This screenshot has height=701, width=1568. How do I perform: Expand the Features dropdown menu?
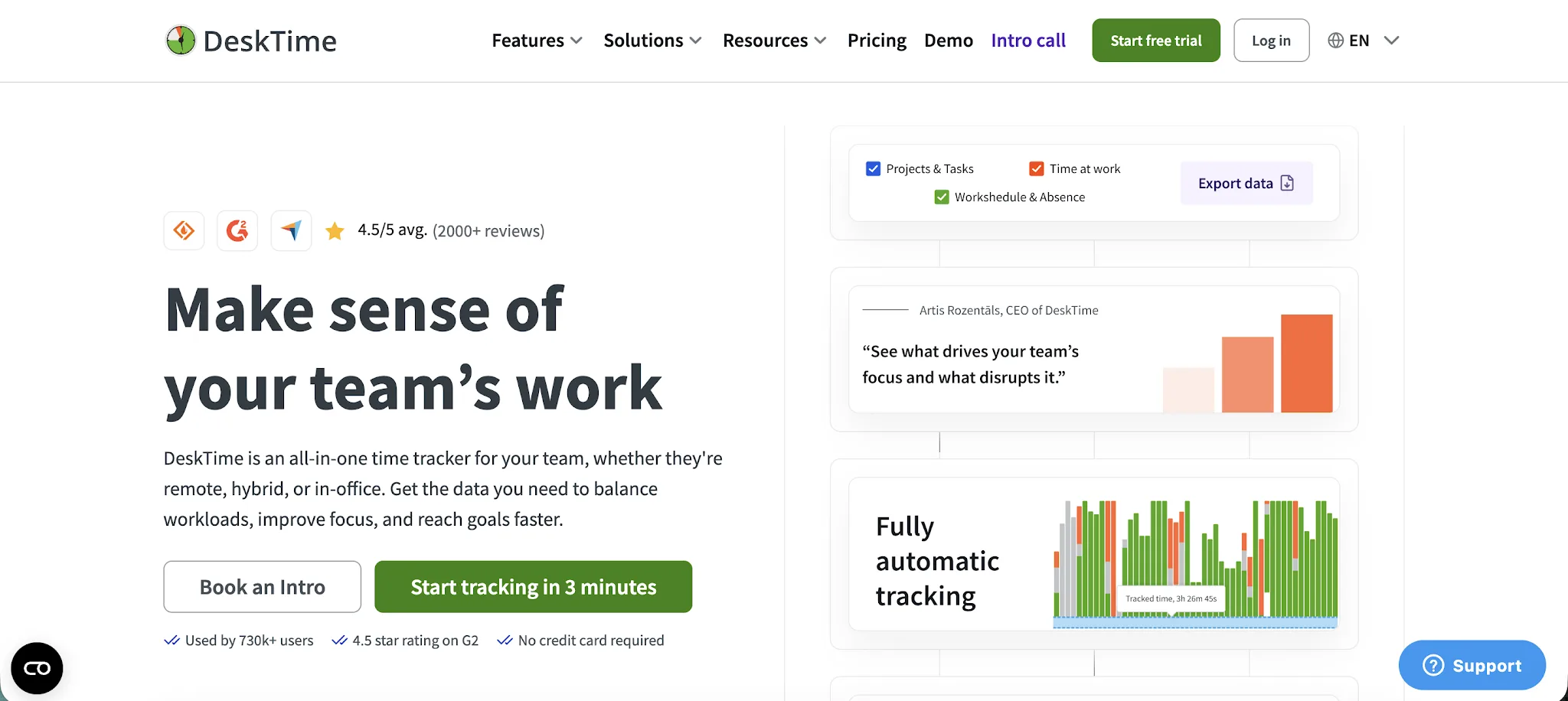tap(537, 41)
